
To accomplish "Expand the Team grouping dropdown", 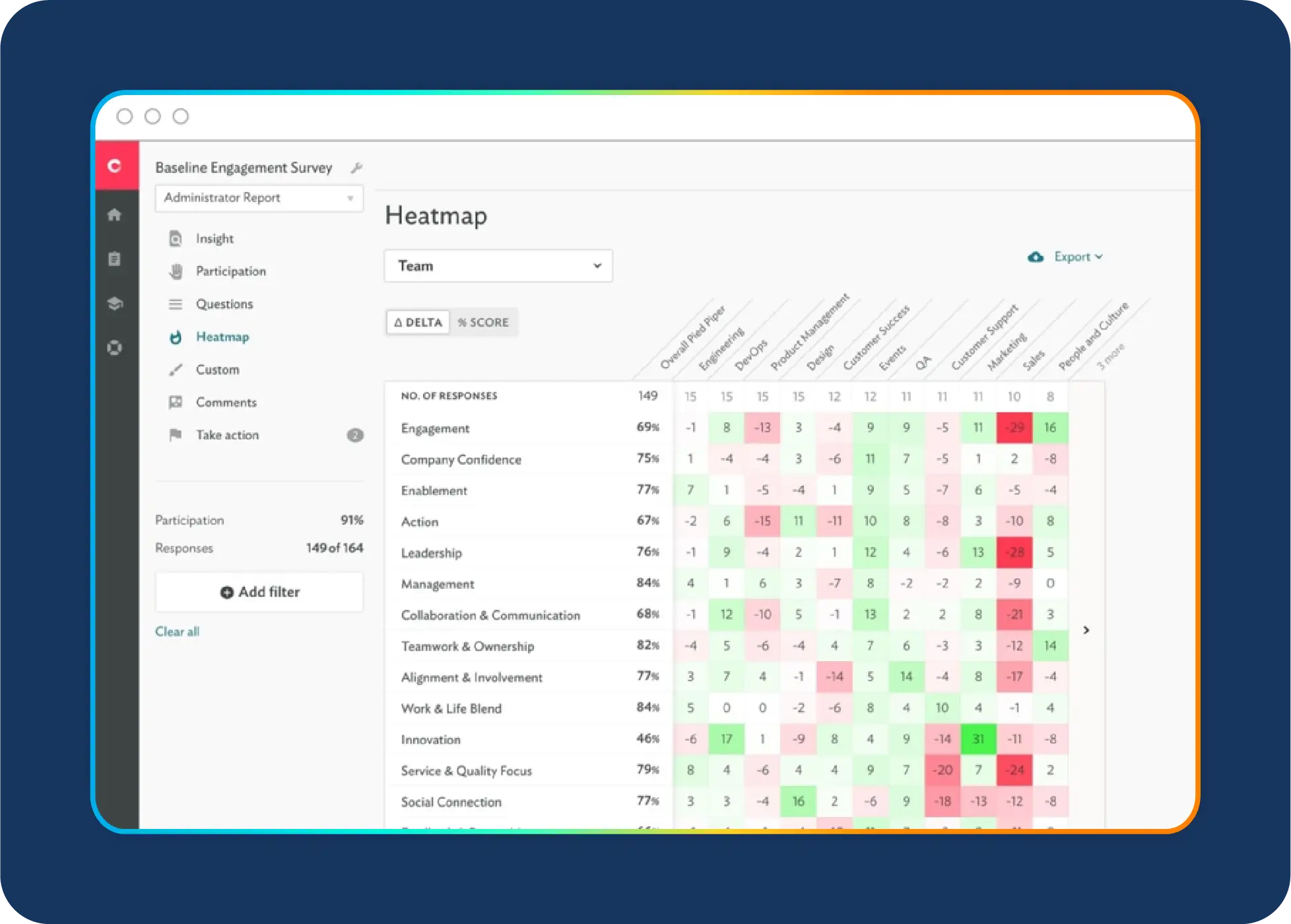I will tap(498, 266).
